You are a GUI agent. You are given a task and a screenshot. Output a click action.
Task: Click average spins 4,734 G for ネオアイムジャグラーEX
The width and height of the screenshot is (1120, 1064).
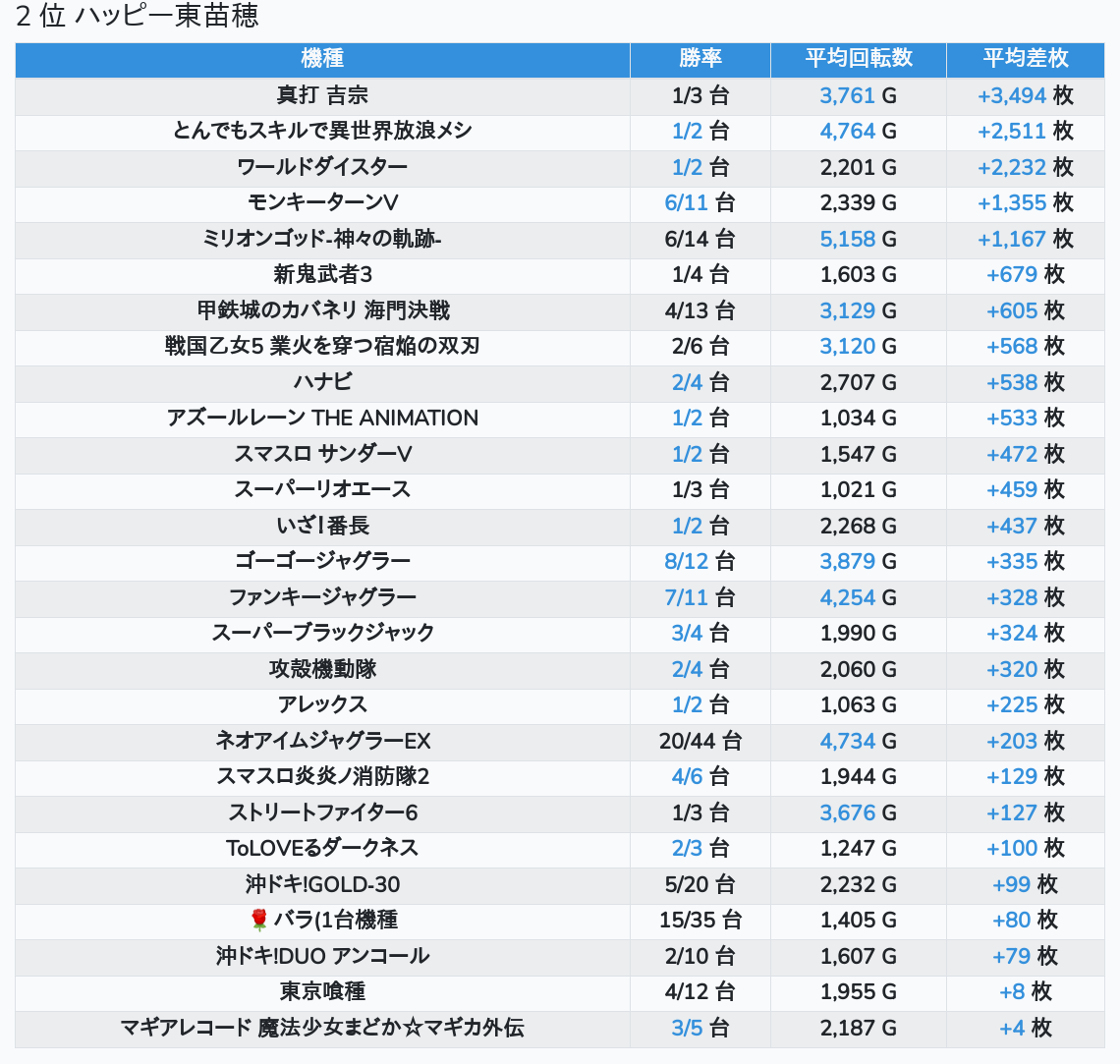pyautogui.click(x=858, y=741)
